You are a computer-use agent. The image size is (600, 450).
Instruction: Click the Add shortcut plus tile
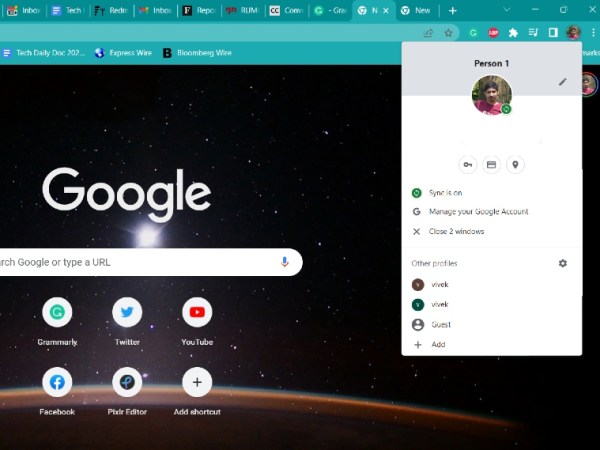[x=197, y=382]
